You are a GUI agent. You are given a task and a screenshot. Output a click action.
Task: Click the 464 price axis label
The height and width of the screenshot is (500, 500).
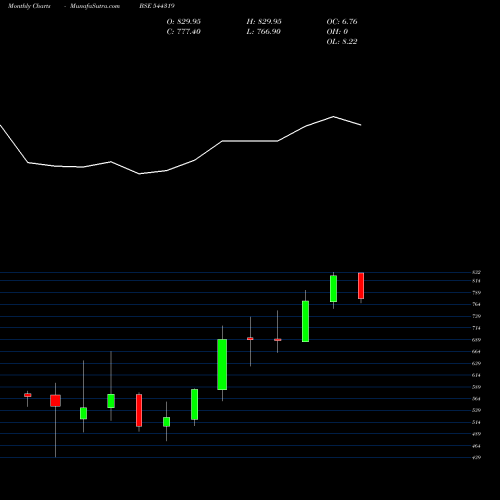click(x=476, y=446)
